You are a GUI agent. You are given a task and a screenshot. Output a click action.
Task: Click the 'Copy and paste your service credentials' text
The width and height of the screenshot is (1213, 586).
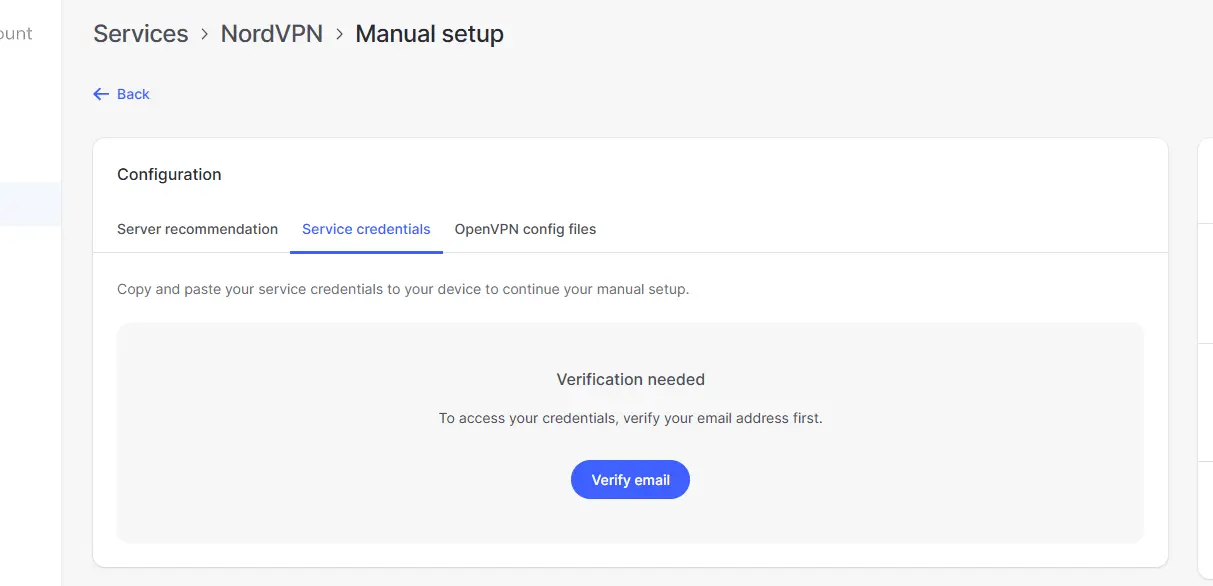point(403,289)
